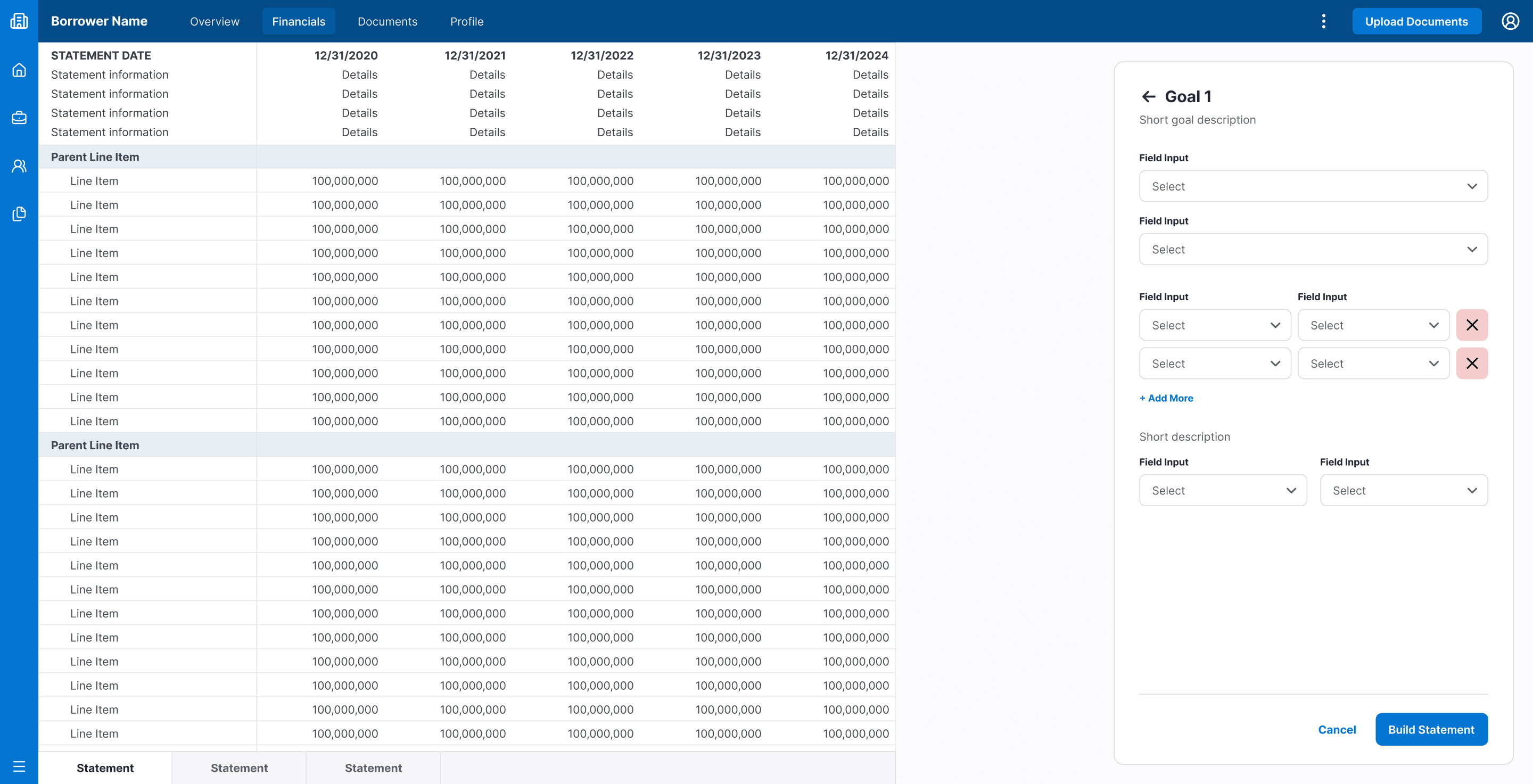Go back using the Goal 1 arrow
The width and height of the screenshot is (1533, 784).
pyautogui.click(x=1149, y=96)
